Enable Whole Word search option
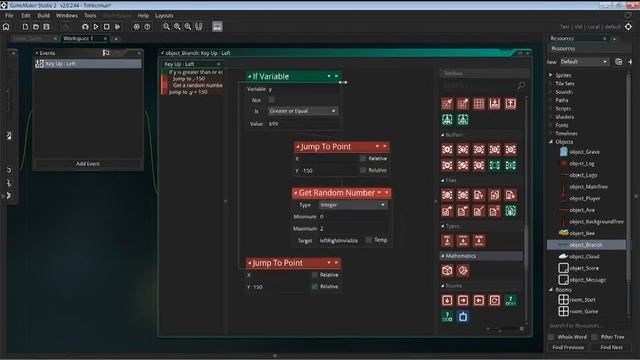Image resolution: width=640 pixels, height=360 pixels. pos(551,337)
